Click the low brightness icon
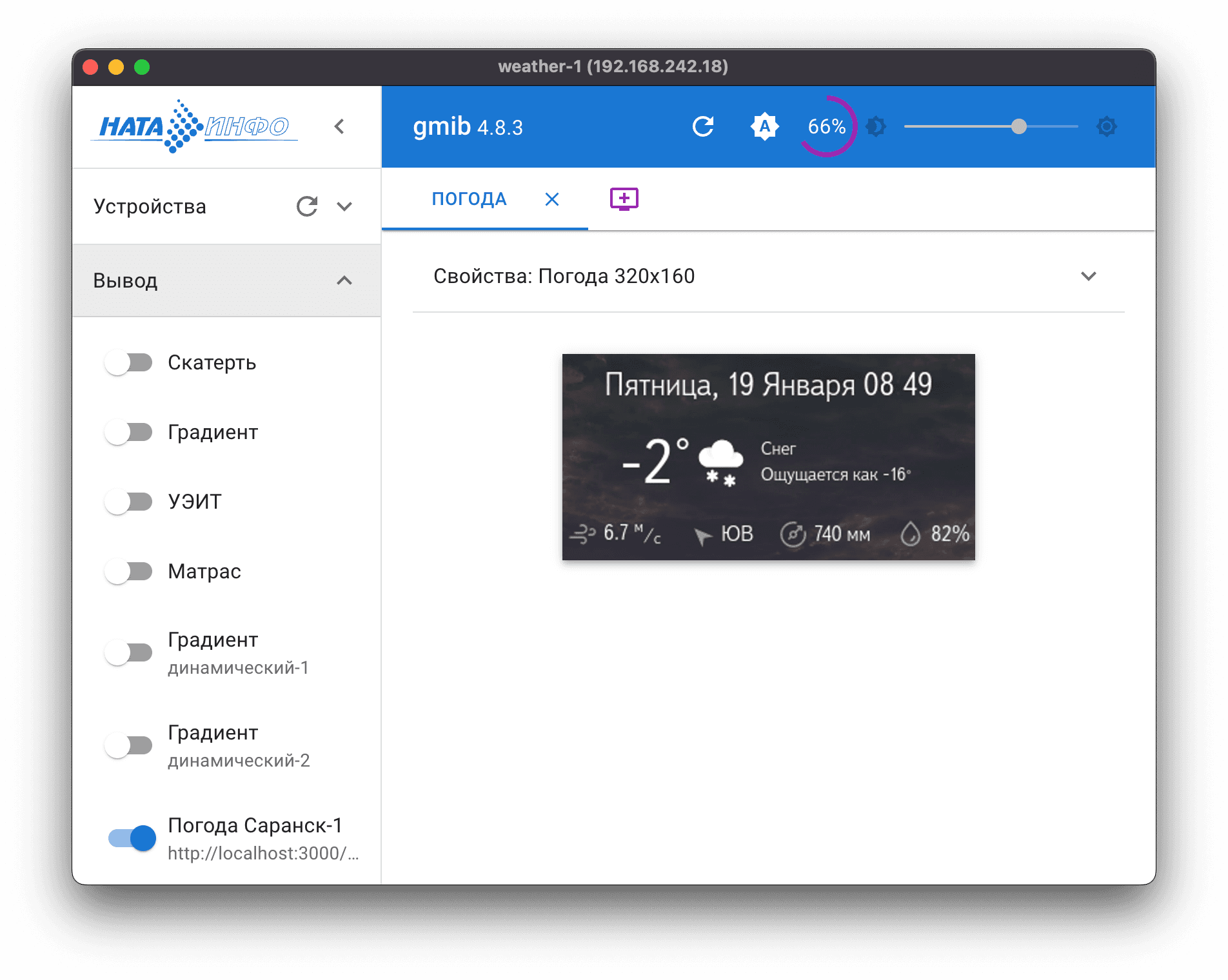The image size is (1228, 980). [876, 126]
